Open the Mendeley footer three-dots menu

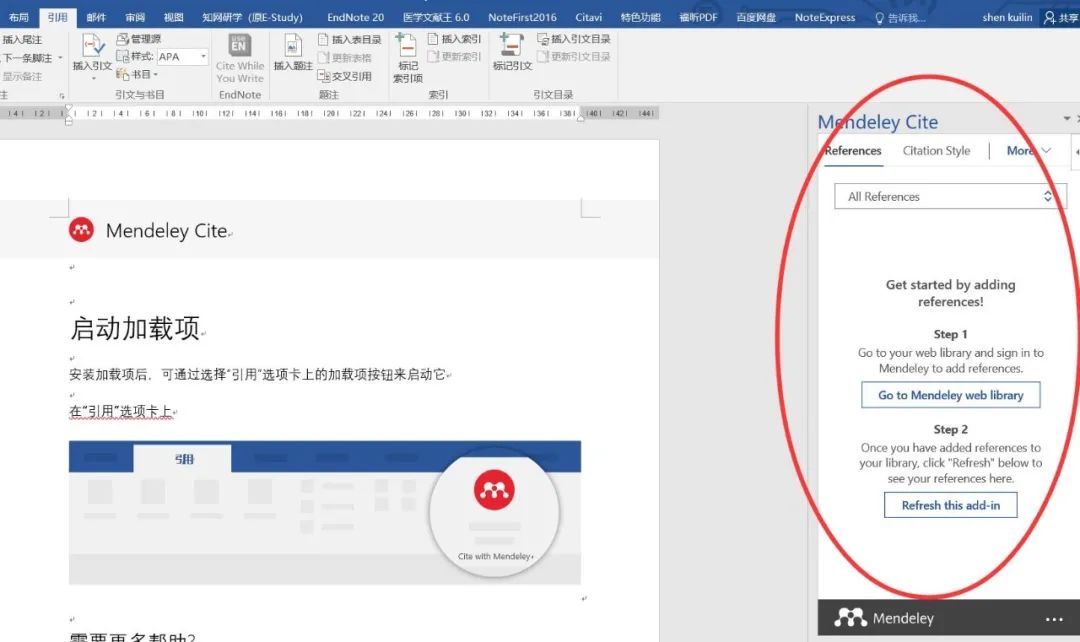(x=1054, y=619)
